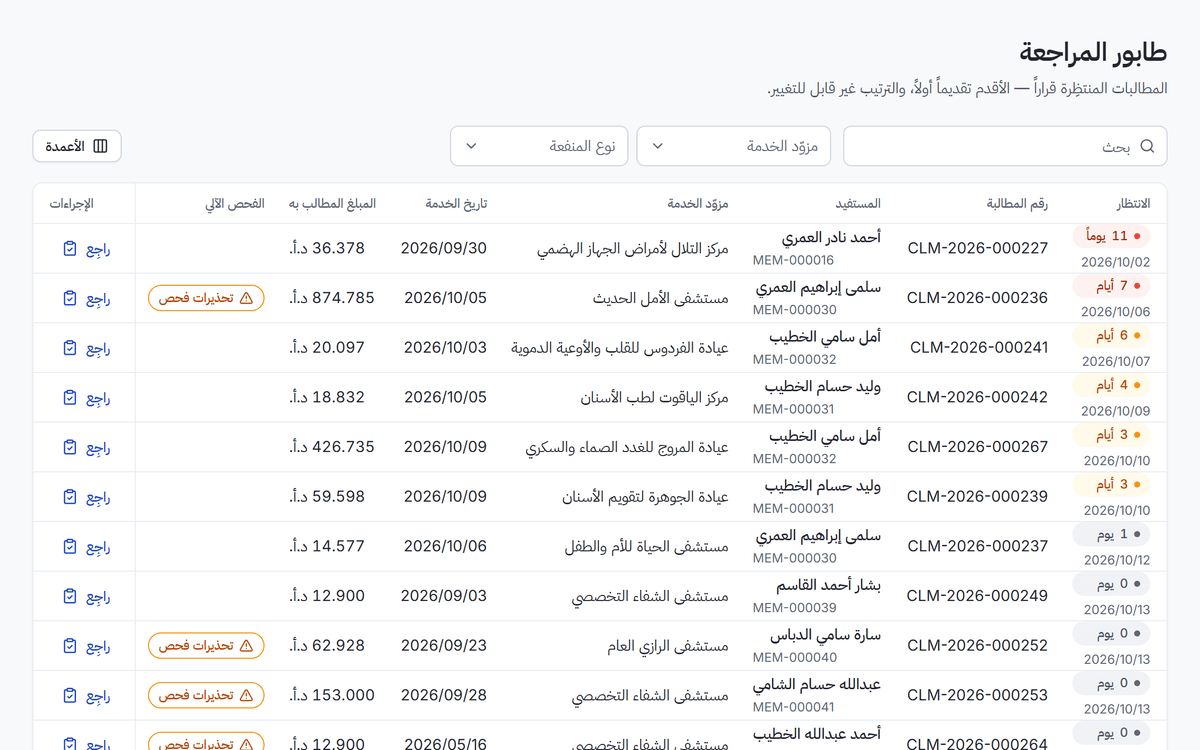Click review clipboard icon for CLM-2026-000236
The width and height of the screenshot is (1200, 750).
[70, 298]
